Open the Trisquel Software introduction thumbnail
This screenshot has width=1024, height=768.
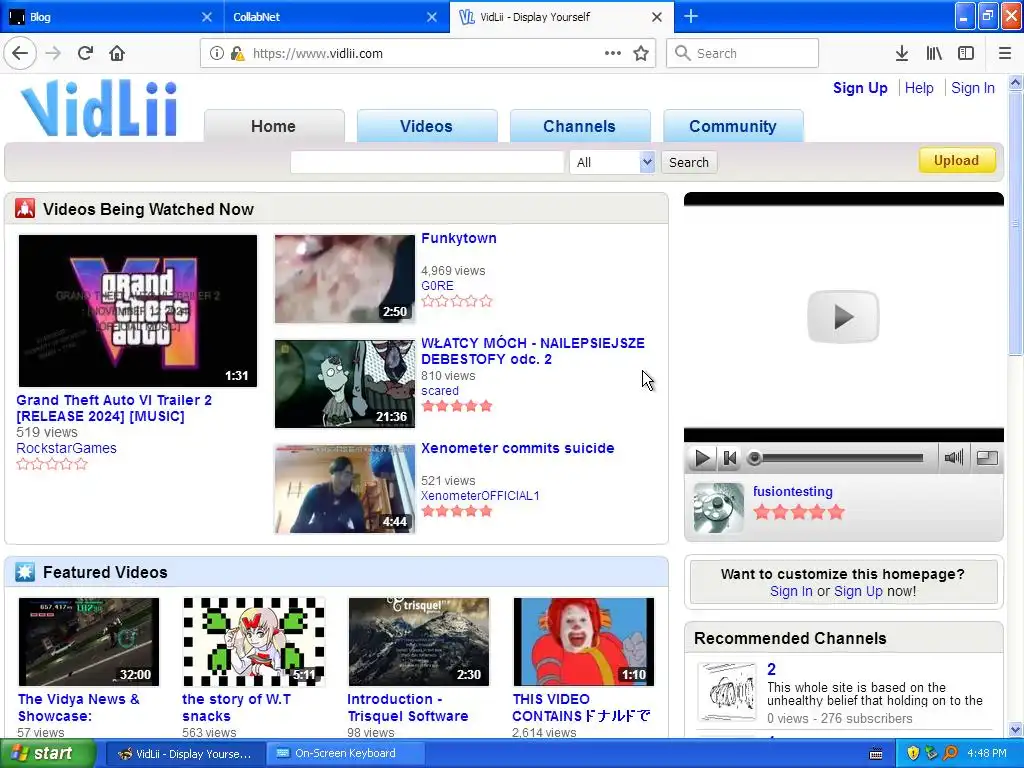tap(419, 641)
